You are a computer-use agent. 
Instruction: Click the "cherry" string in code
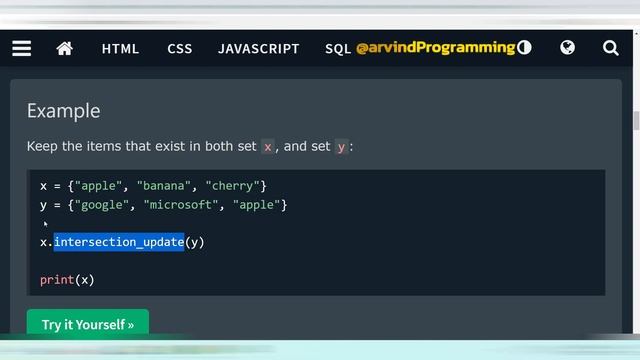point(233,186)
